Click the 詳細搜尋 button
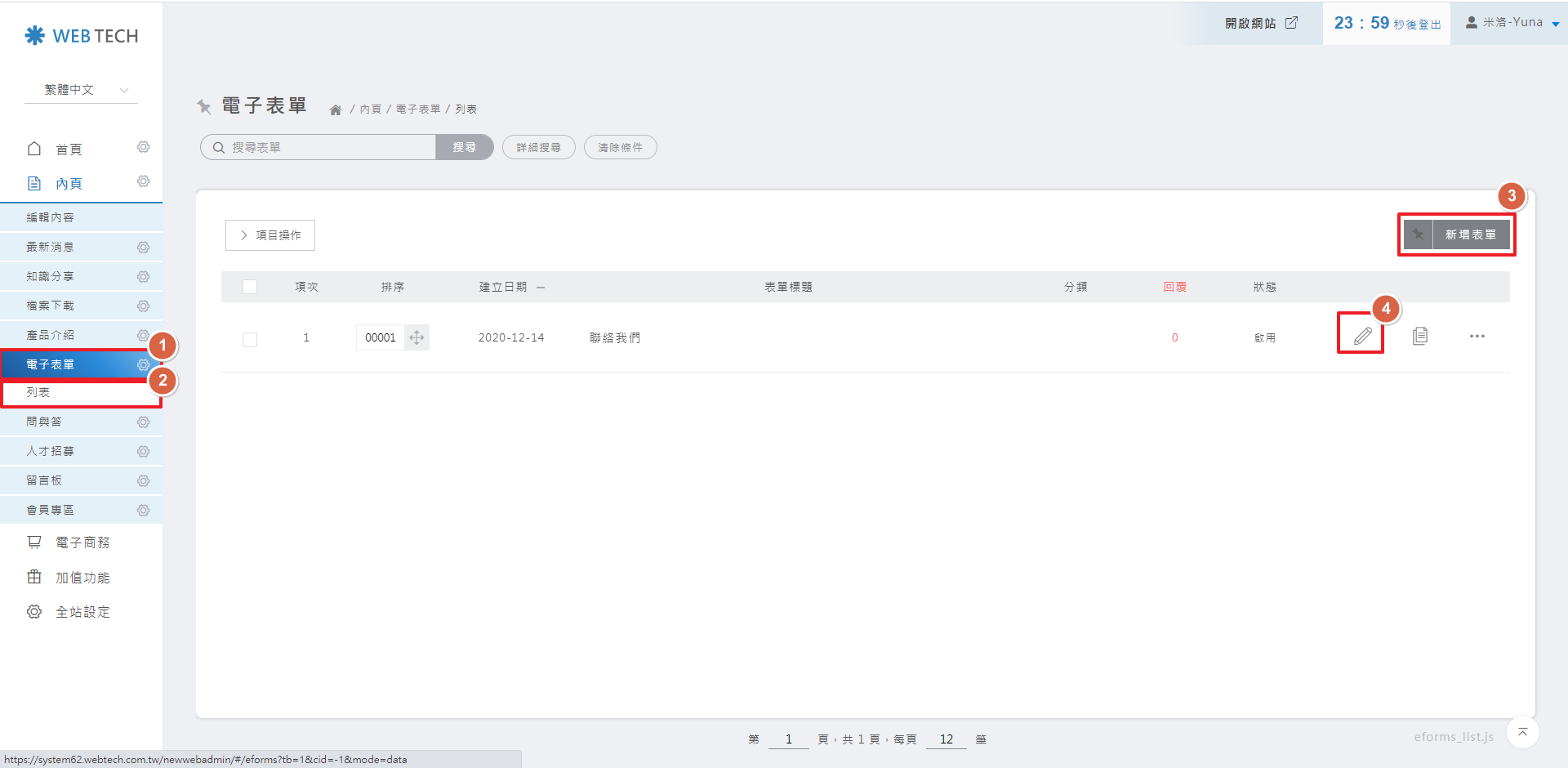Image resolution: width=1568 pixels, height=768 pixels. (538, 147)
